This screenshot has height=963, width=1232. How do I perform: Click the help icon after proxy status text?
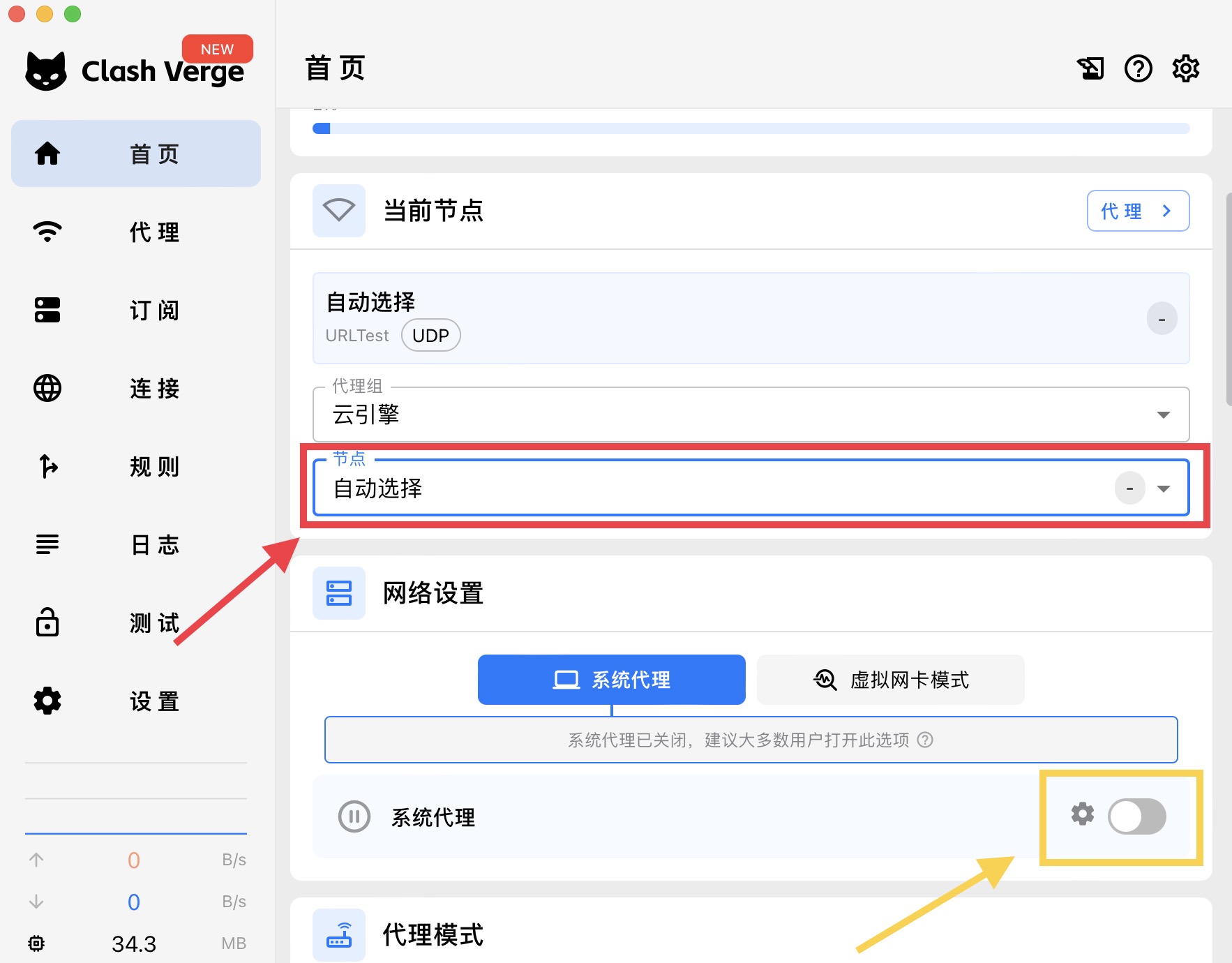[x=925, y=740]
